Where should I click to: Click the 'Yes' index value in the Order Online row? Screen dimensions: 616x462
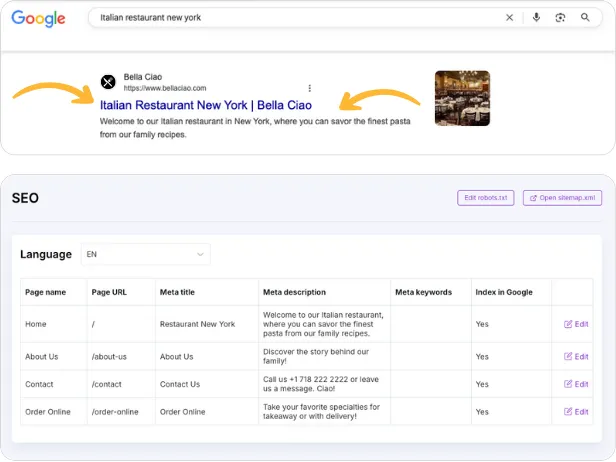[482, 412]
